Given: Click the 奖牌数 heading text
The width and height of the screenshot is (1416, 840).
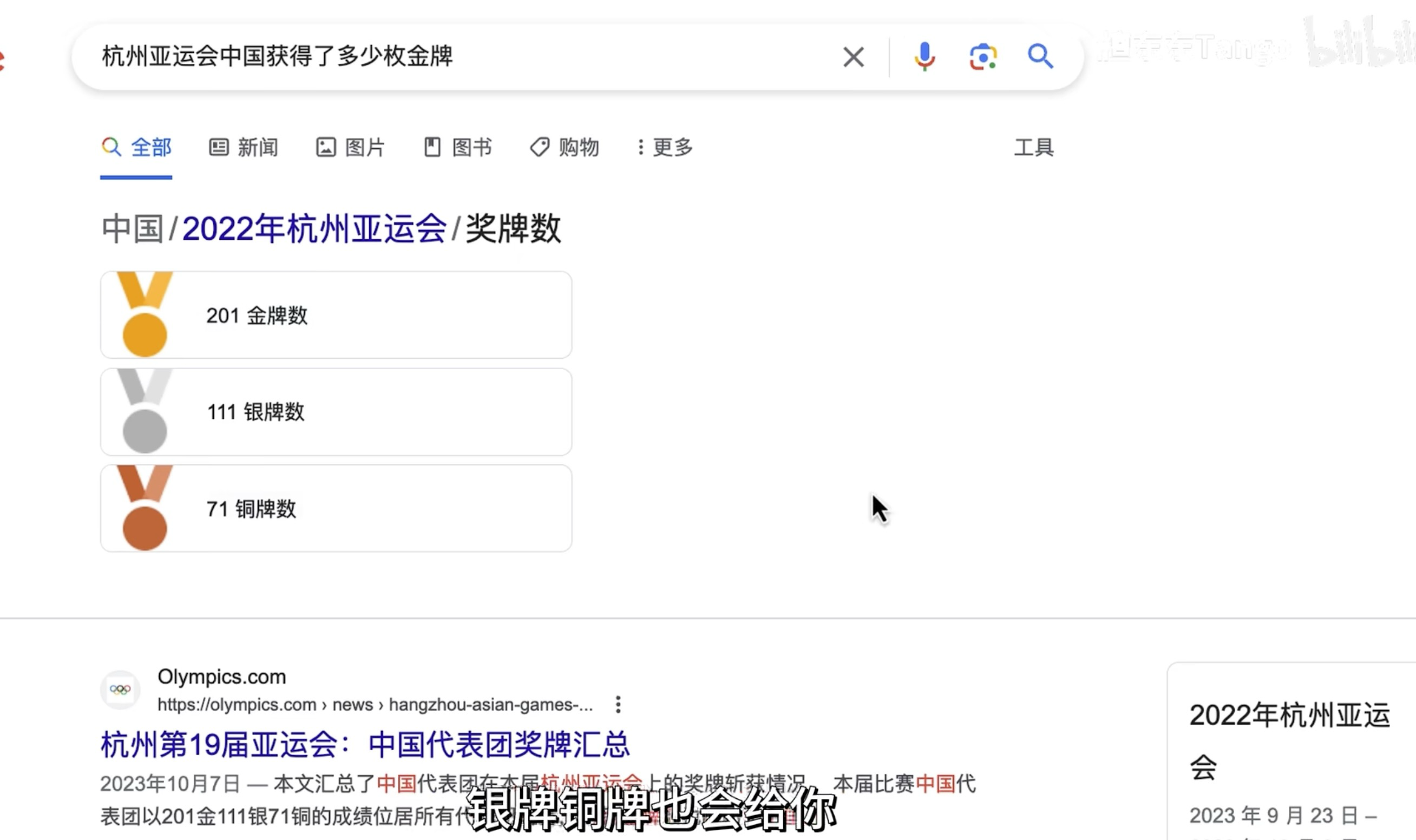Looking at the screenshot, I should pyautogui.click(x=513, y=229).
